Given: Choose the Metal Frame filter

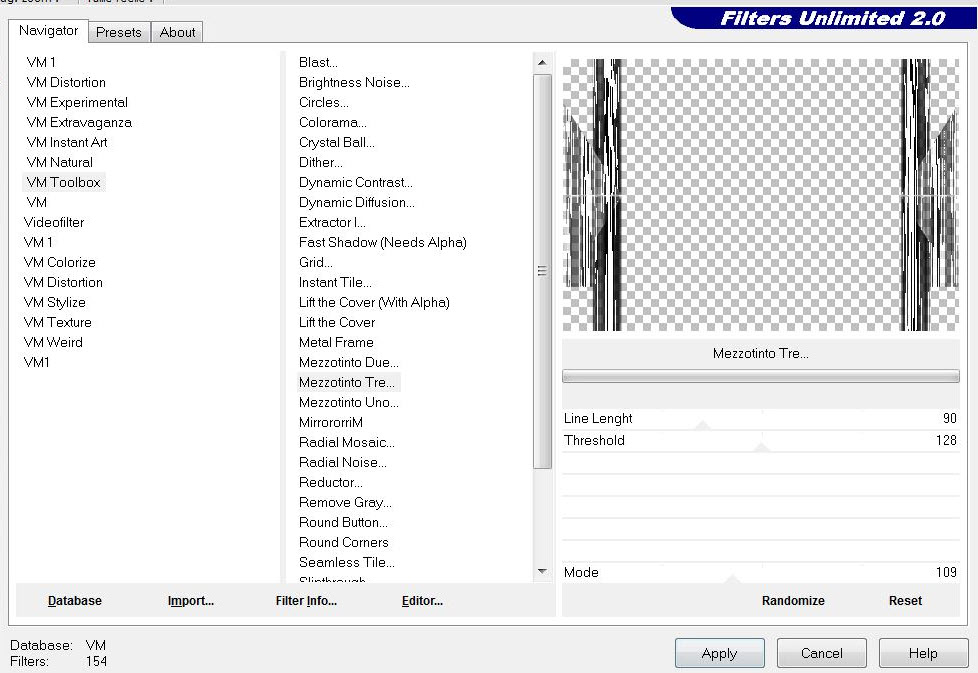Looking at the screenshot, I should [x=336, y=342].
